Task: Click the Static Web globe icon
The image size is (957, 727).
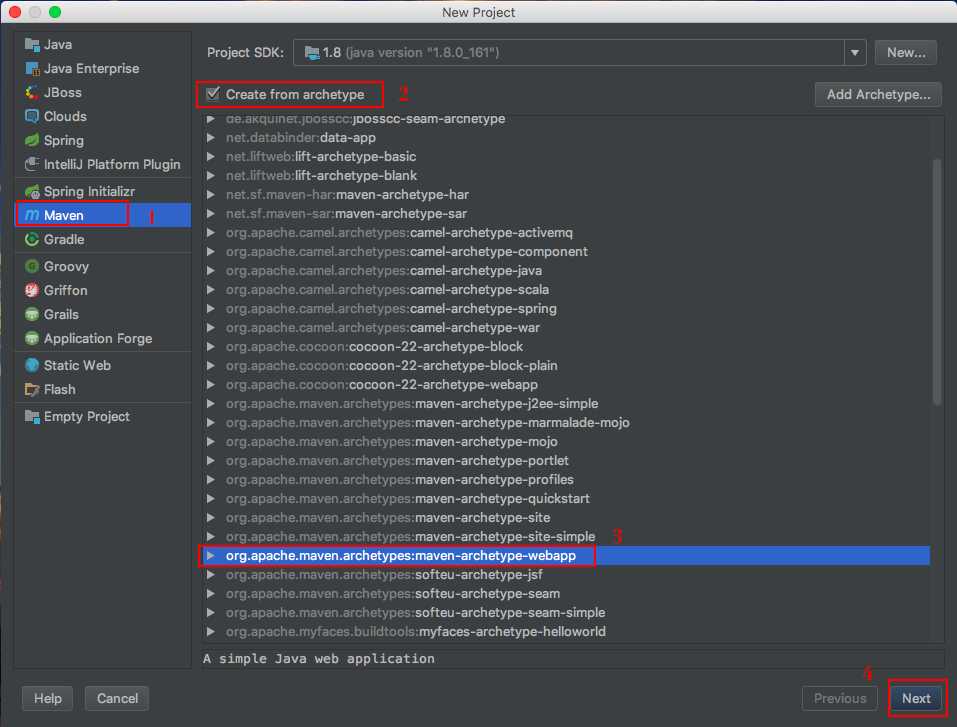Action: 32,366
